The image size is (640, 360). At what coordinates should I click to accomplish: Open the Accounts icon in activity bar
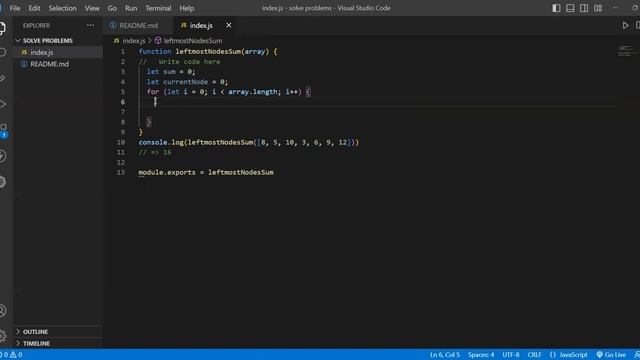(x=2, y=311)
